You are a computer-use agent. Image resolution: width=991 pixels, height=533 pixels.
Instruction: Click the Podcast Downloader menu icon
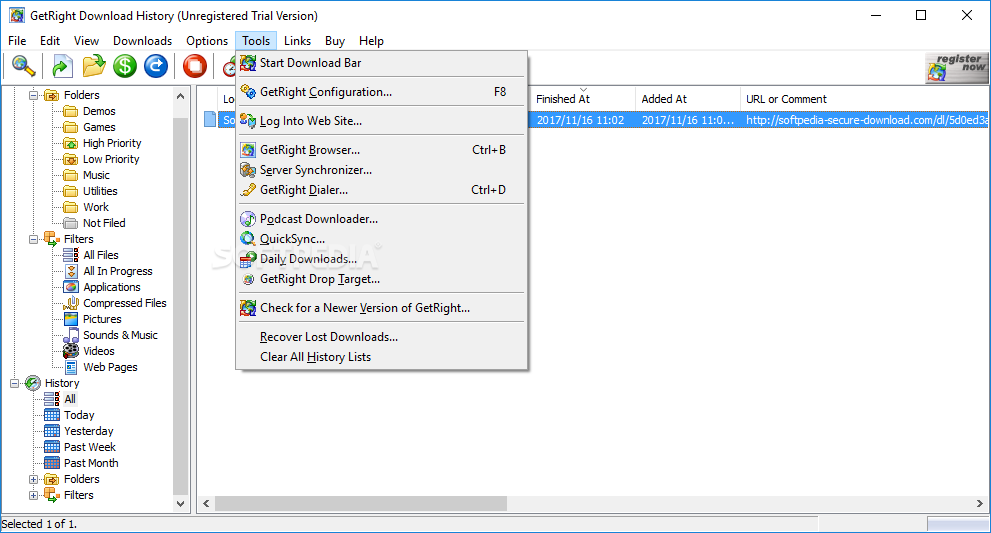click(x=248, y=219)
